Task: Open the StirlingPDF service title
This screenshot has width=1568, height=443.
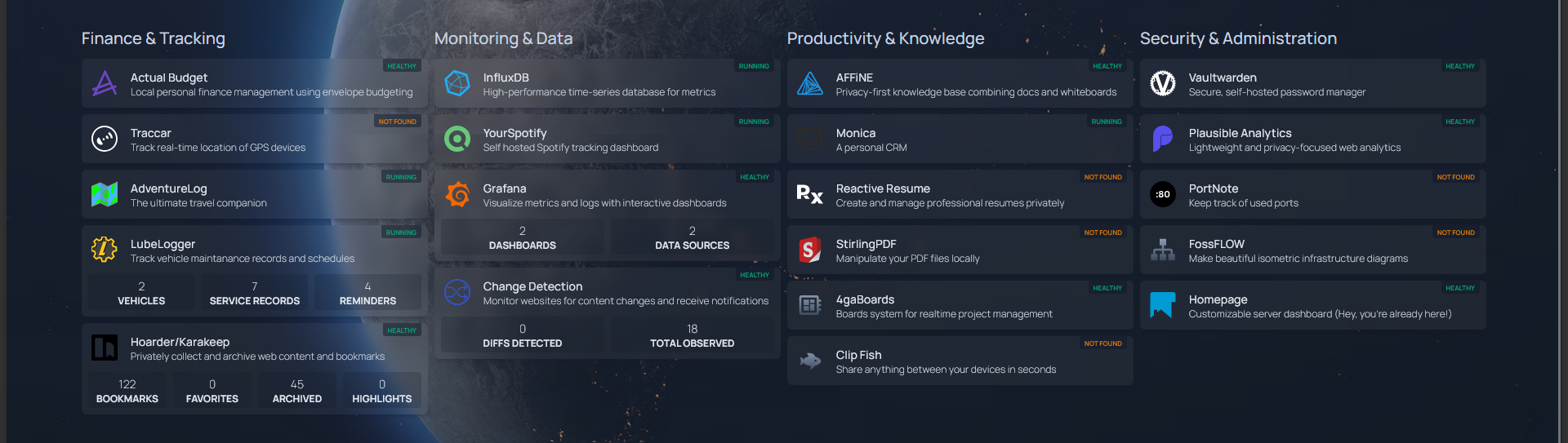Action: coord(866,244)
